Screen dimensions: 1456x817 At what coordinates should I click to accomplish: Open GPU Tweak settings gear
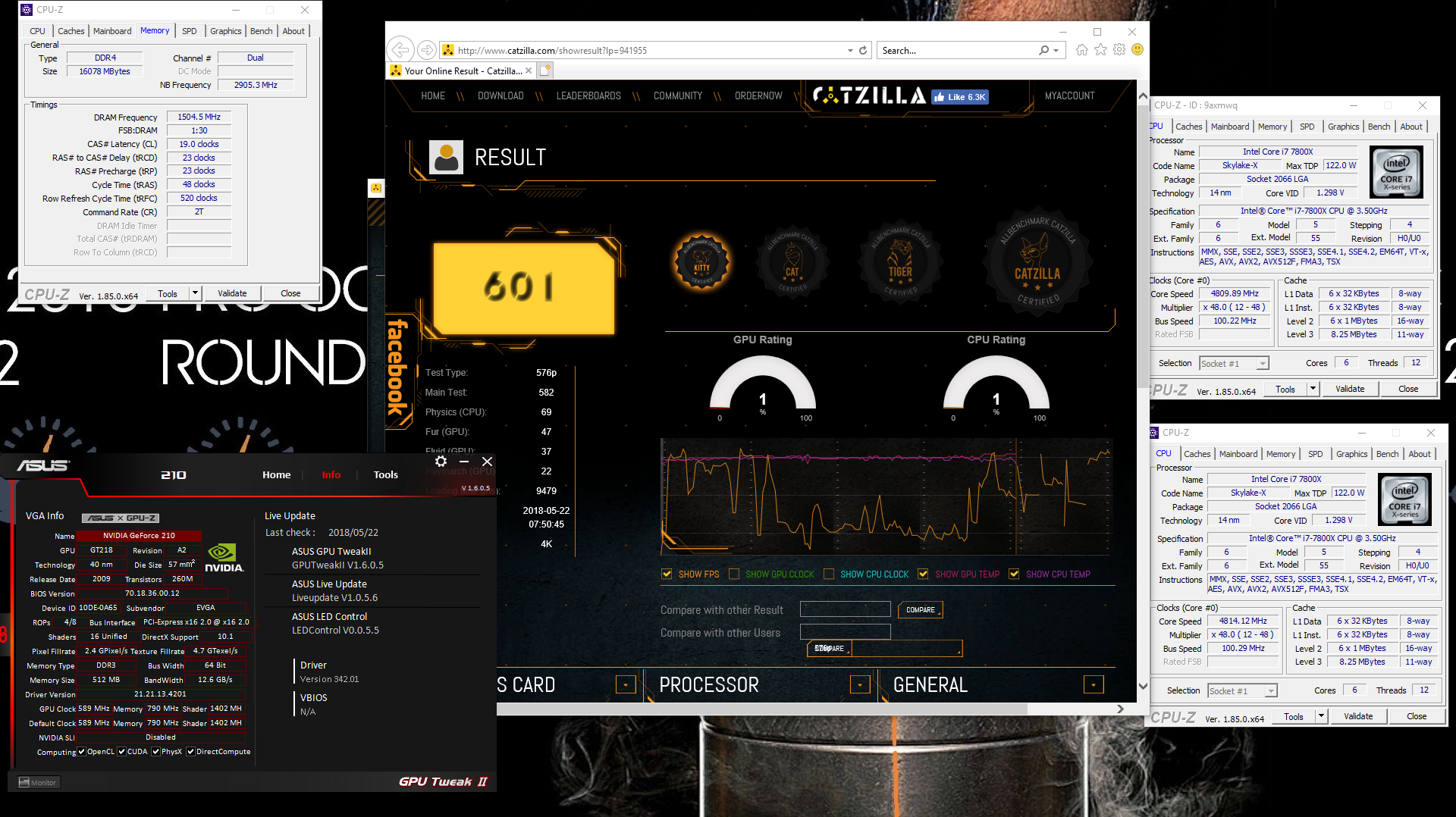[x=441, y=461]
